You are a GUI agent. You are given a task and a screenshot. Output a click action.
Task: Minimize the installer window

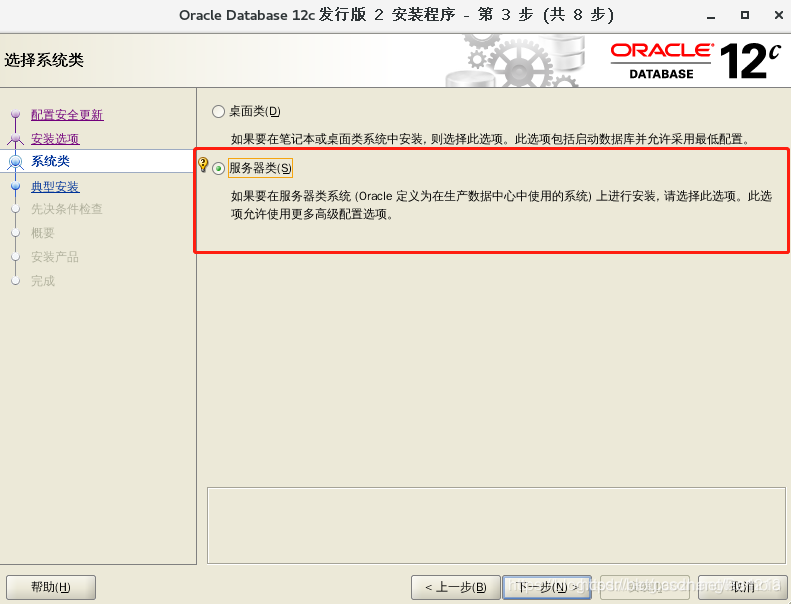[711, 16]
